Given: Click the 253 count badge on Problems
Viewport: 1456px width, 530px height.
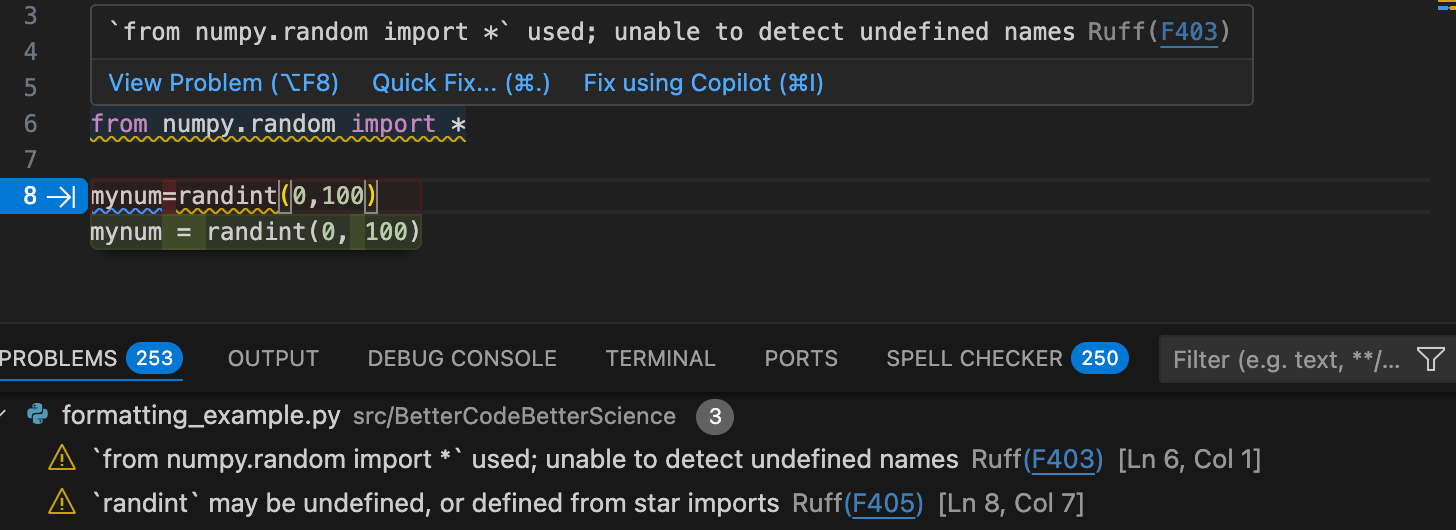Looking at the screenshot, I should coord(154,358).
